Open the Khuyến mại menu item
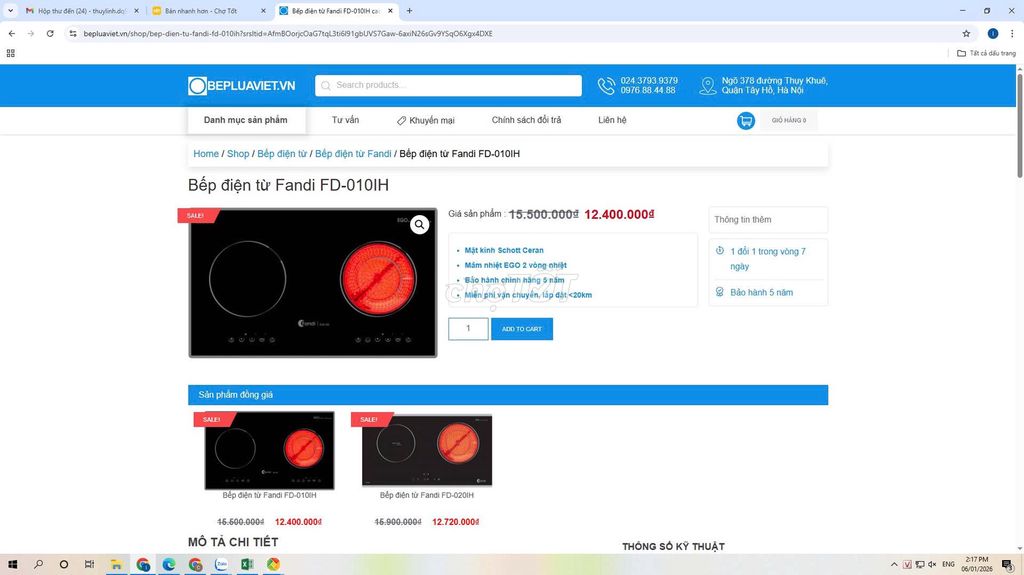1024x575 pixels. coord(426,120)
